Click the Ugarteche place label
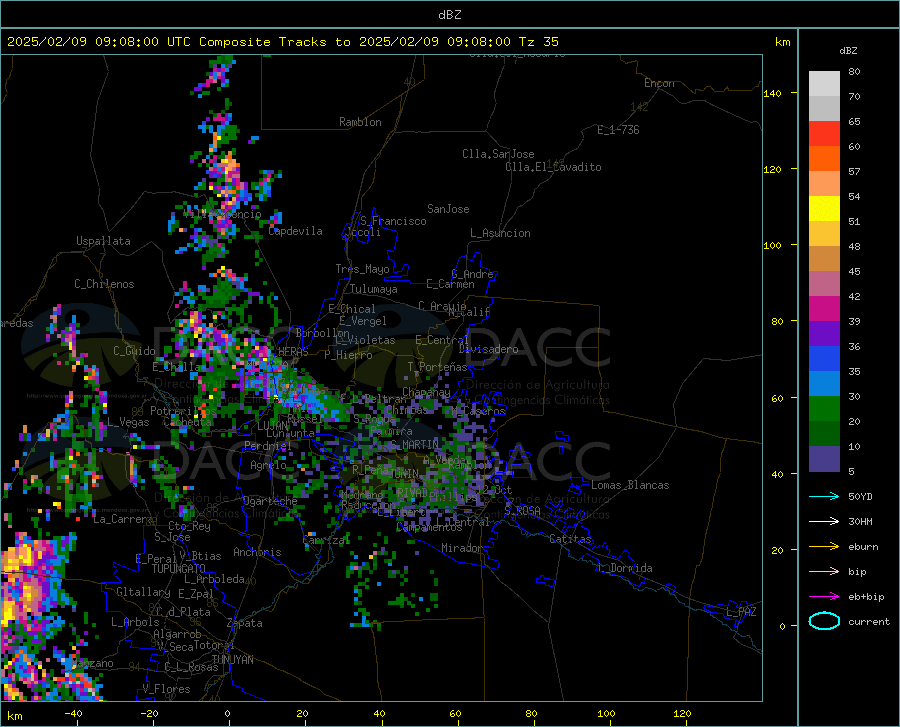 coord(270,501)
